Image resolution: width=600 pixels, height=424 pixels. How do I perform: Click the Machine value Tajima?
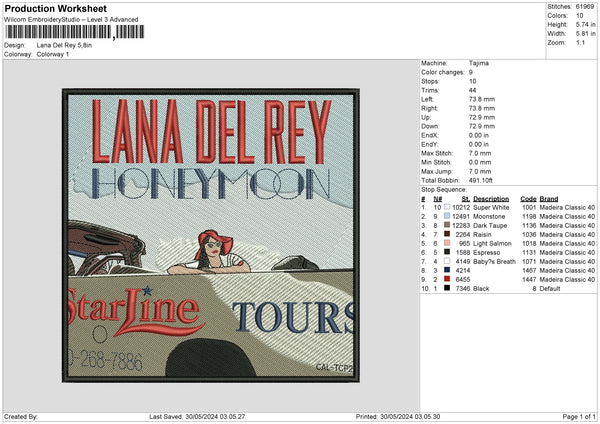479,63
